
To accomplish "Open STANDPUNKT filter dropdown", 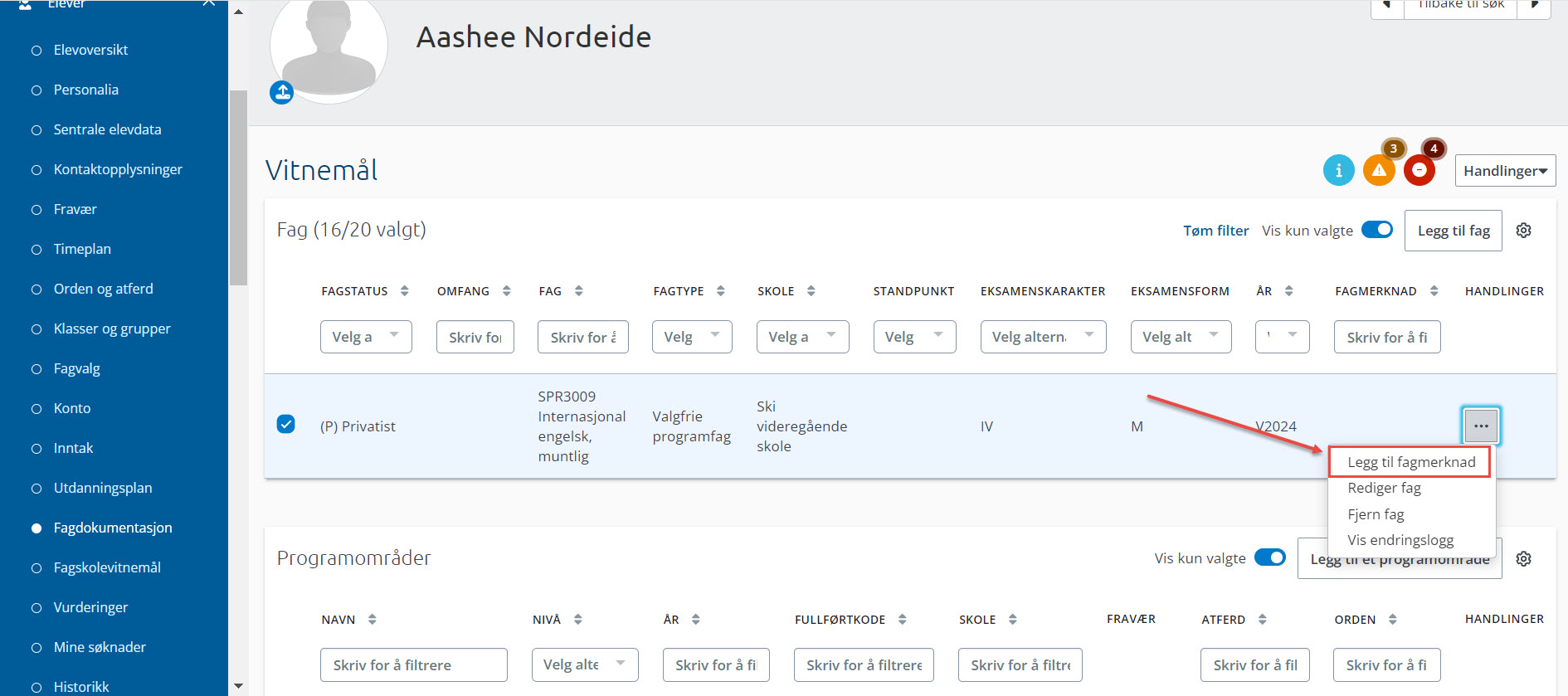I will pyautogui.click(x=914, y=337).
